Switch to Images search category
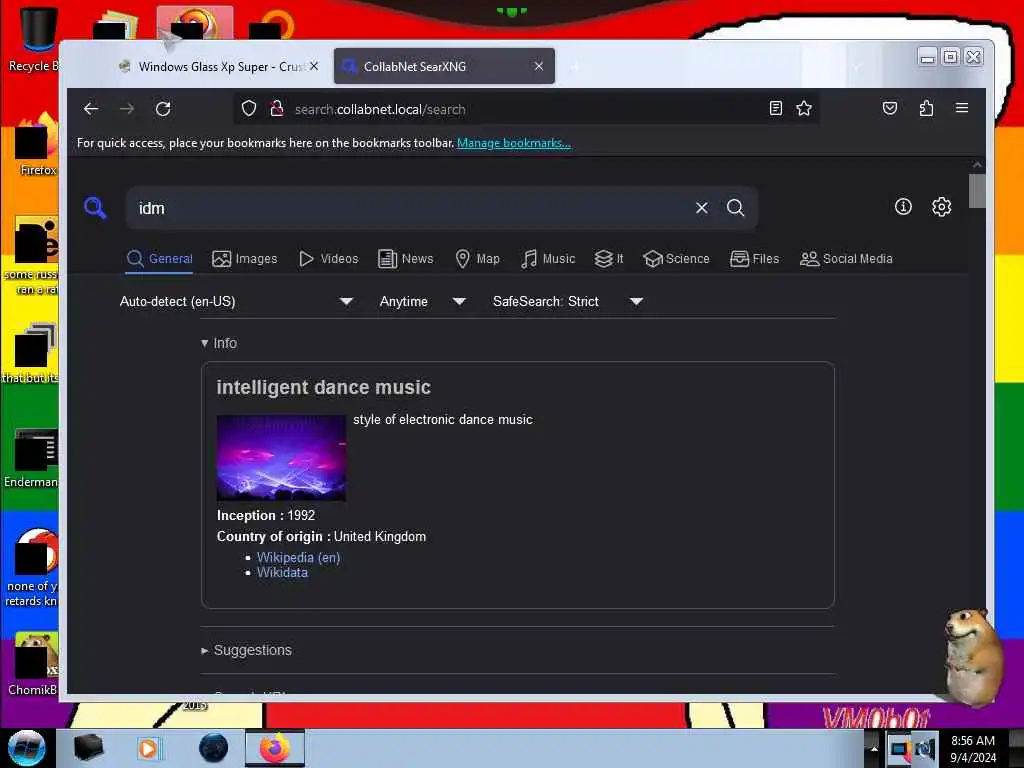 [x=245, y=259]
